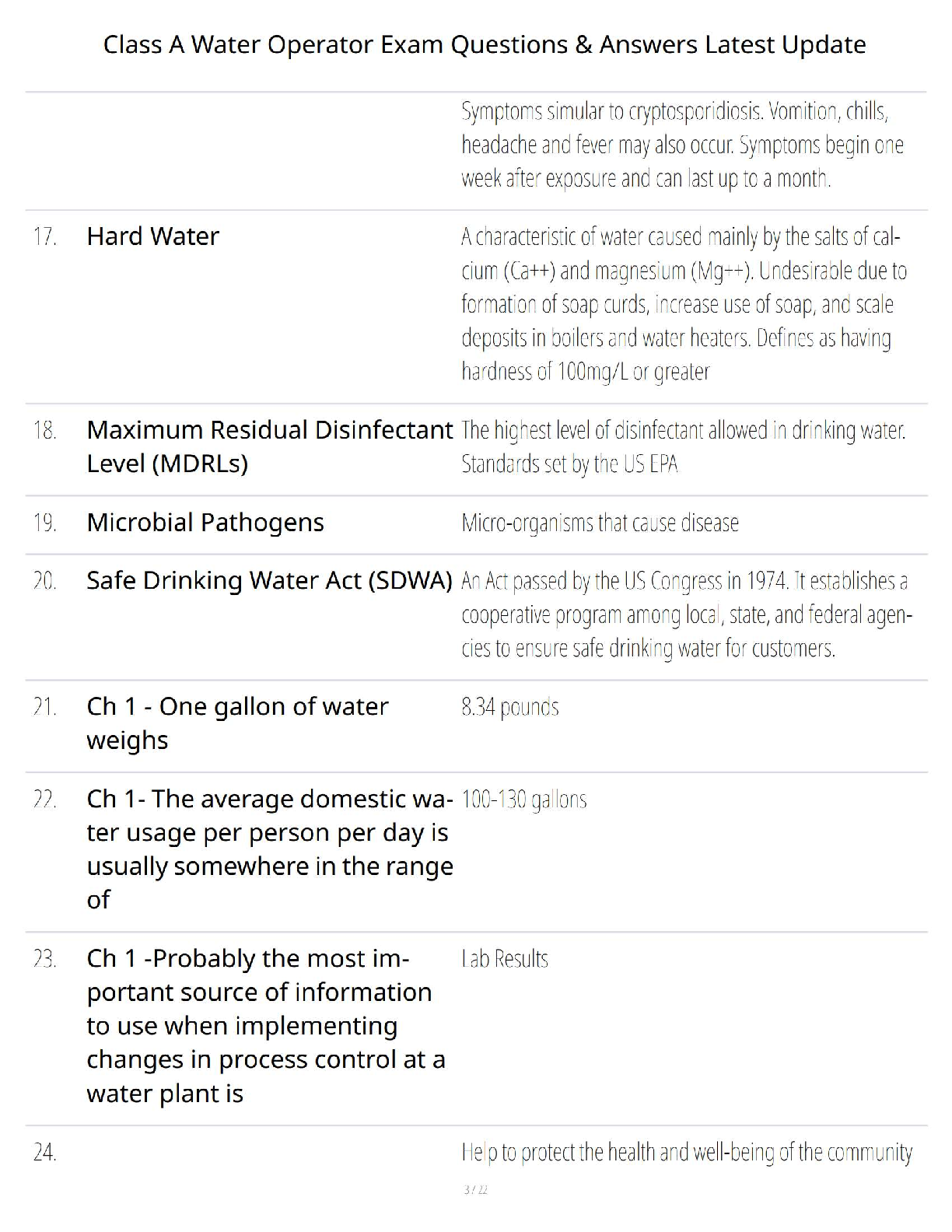Click the 'Lab Results' answer
Viewport: 952px width, 1232px height.
(x=505, y=959)
